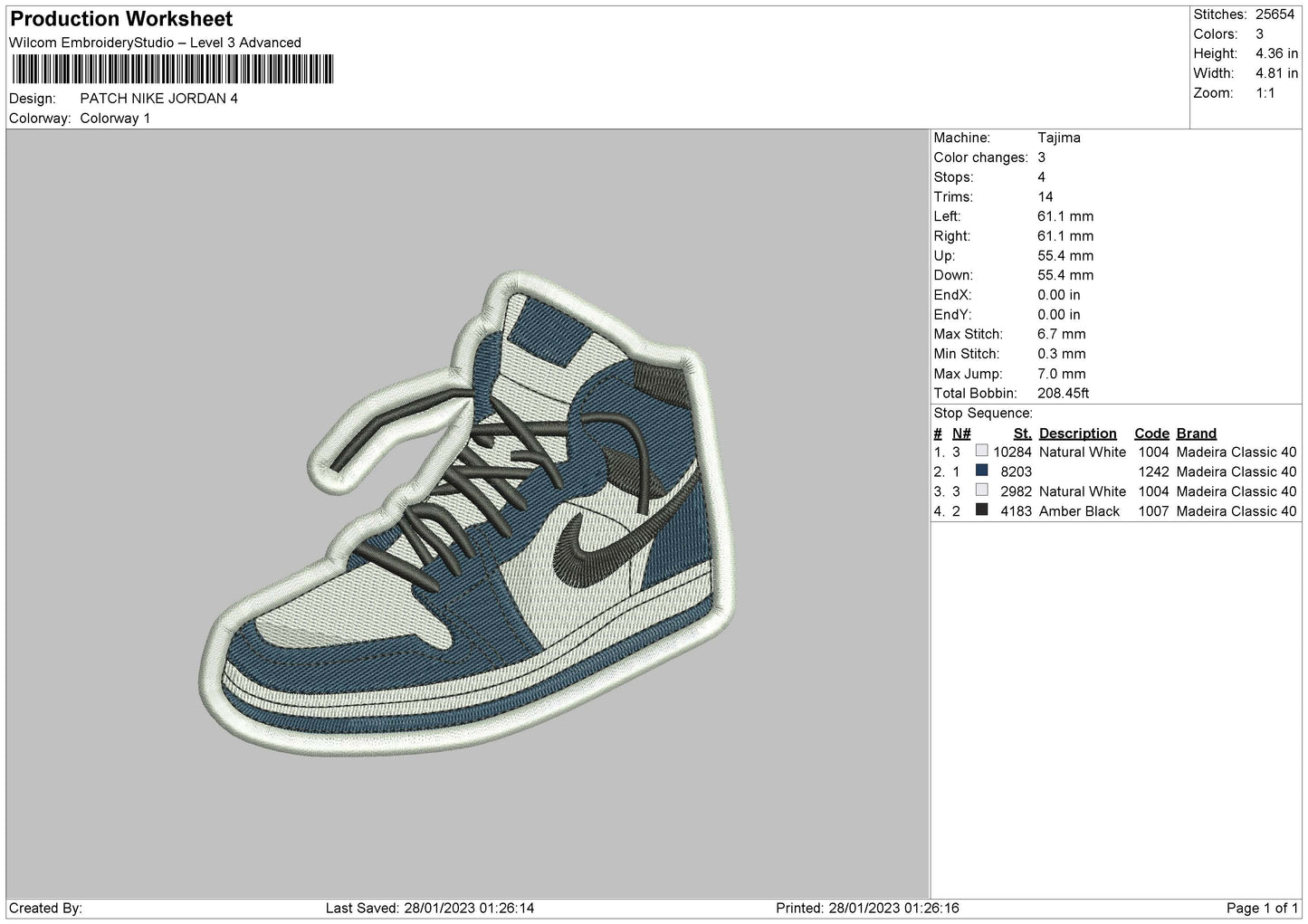Click the Color changes label
The image size is (1308, 924).
coord(981,158)
